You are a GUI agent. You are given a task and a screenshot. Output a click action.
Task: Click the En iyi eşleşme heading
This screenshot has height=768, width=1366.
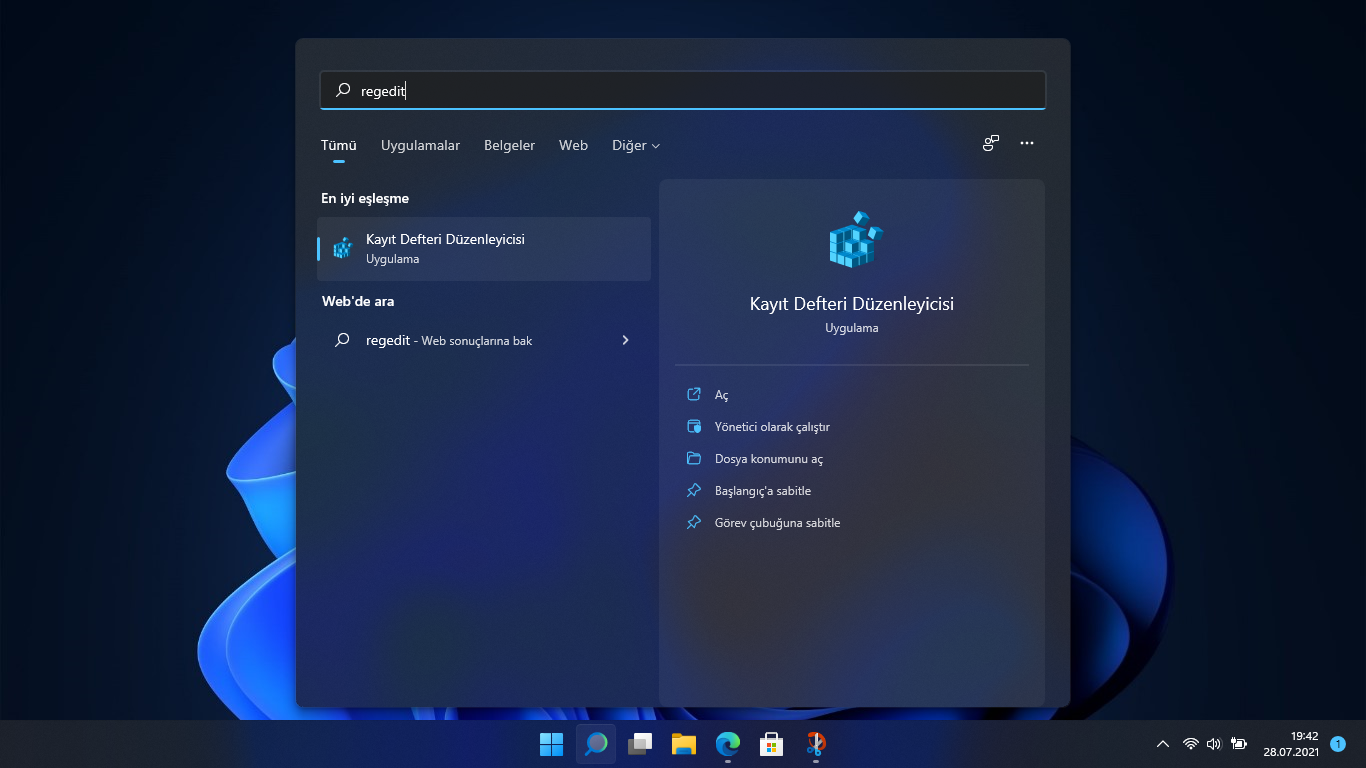(x=365, y=198)
